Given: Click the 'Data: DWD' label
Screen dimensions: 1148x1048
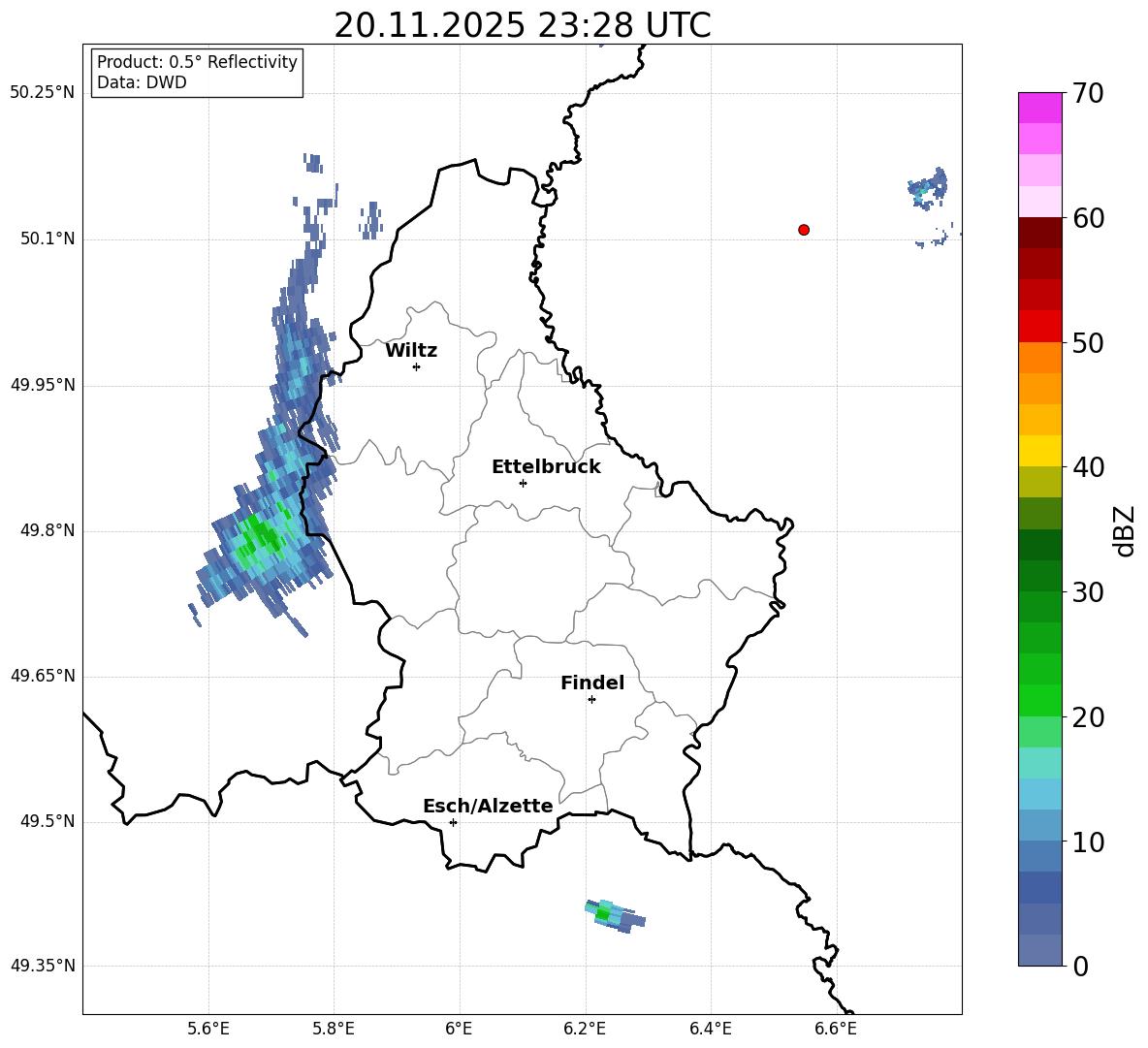Looking at the screenshot, I should [142, 82].
